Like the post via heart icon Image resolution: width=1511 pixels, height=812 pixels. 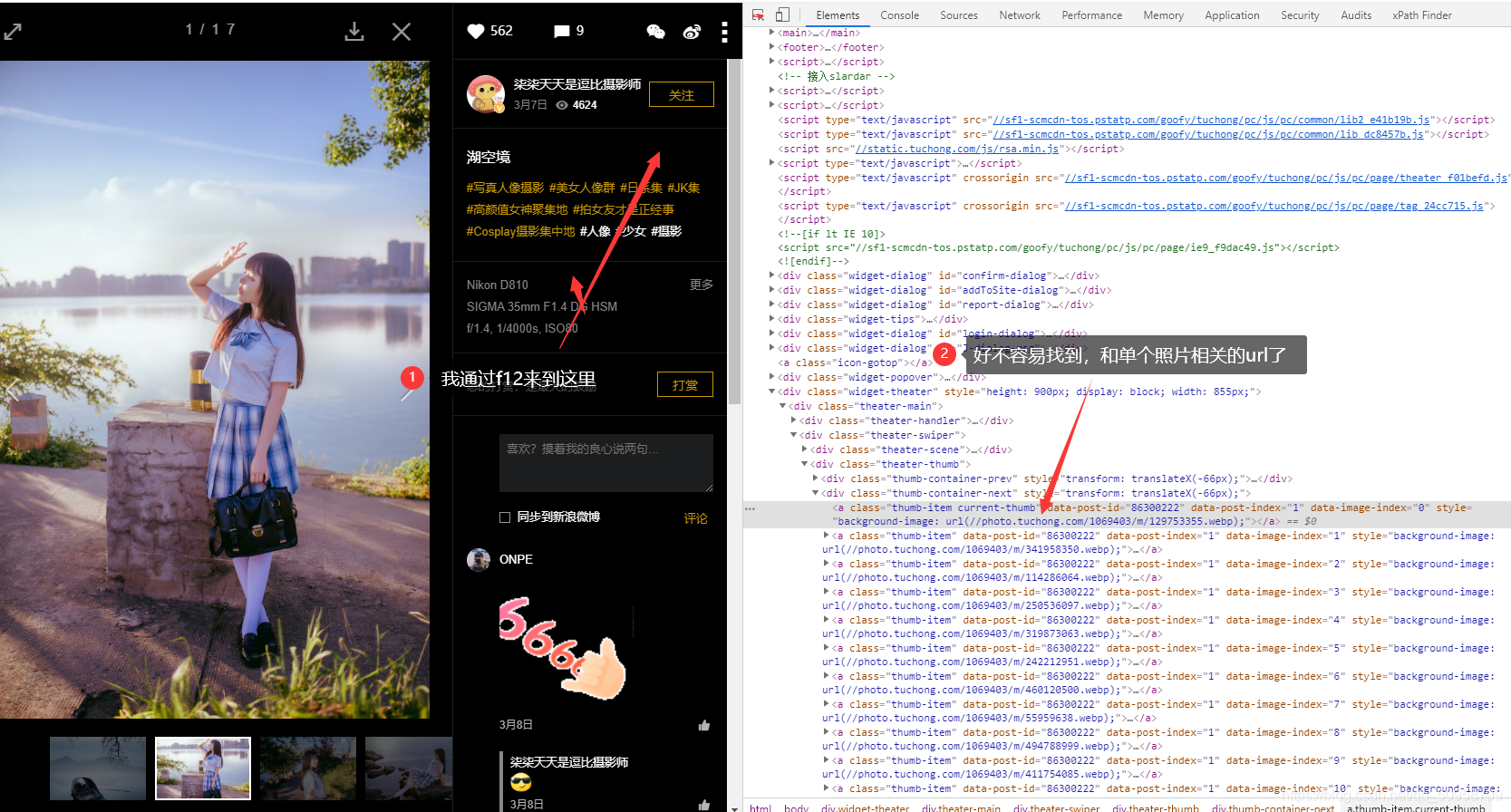(x=476, y=31)
